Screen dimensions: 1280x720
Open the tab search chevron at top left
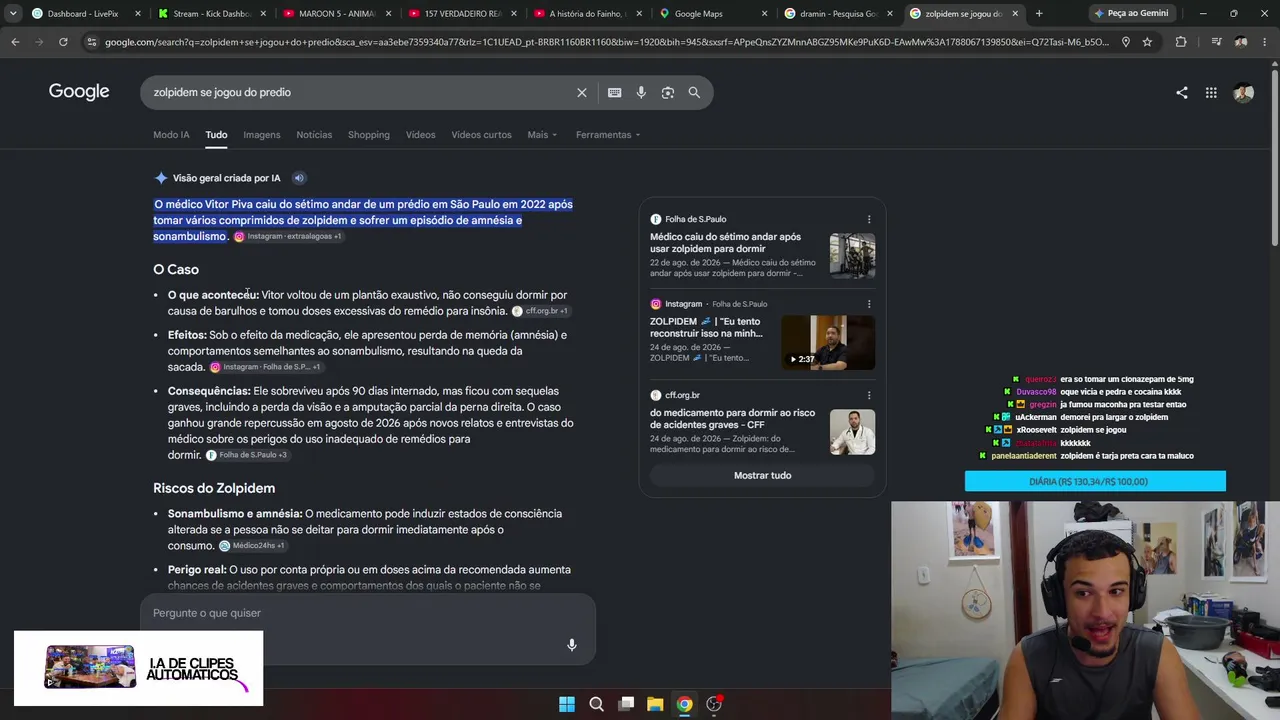(13, 13)
